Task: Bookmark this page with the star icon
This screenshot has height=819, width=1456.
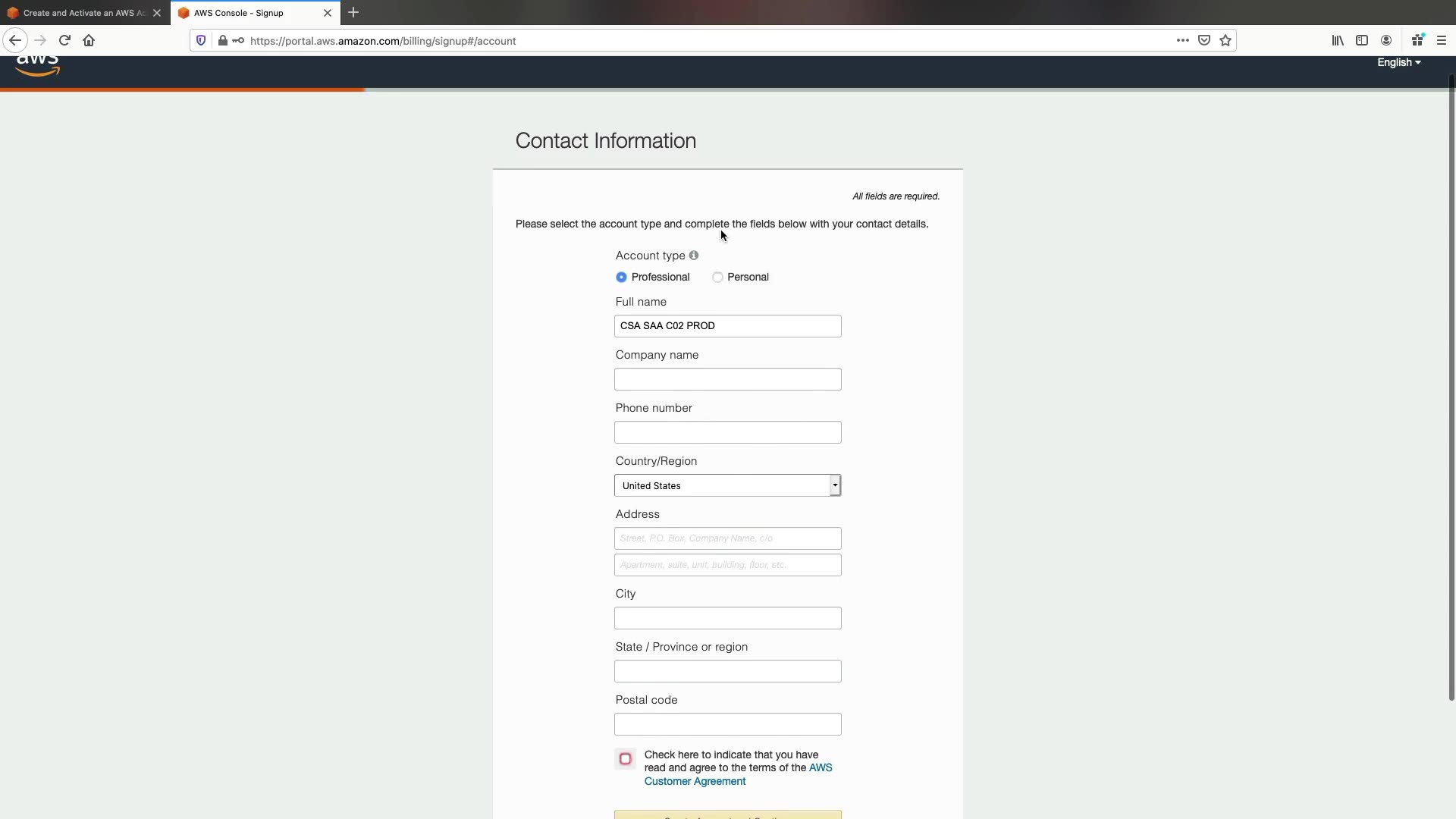Action: [1225, 40]
